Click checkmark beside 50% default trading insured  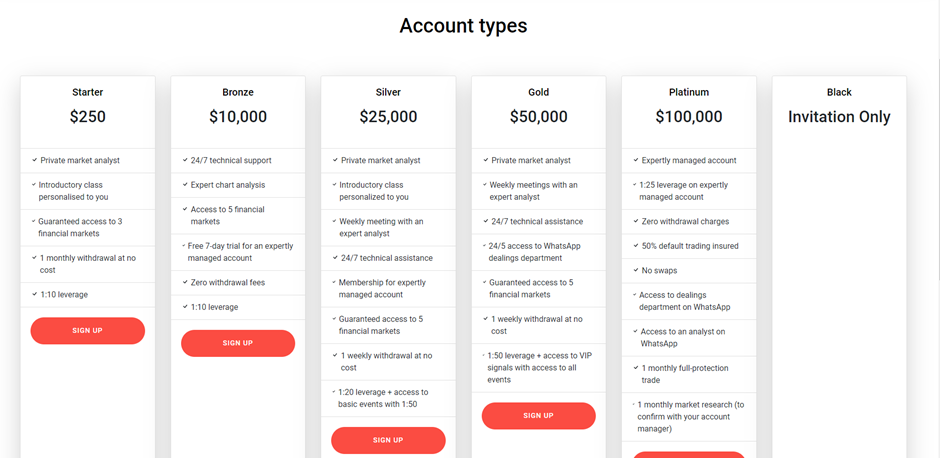point(636,246)
